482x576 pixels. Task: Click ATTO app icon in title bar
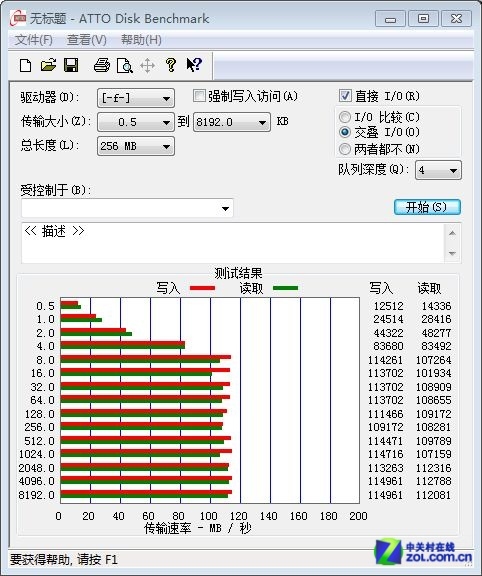pos(18,18)
